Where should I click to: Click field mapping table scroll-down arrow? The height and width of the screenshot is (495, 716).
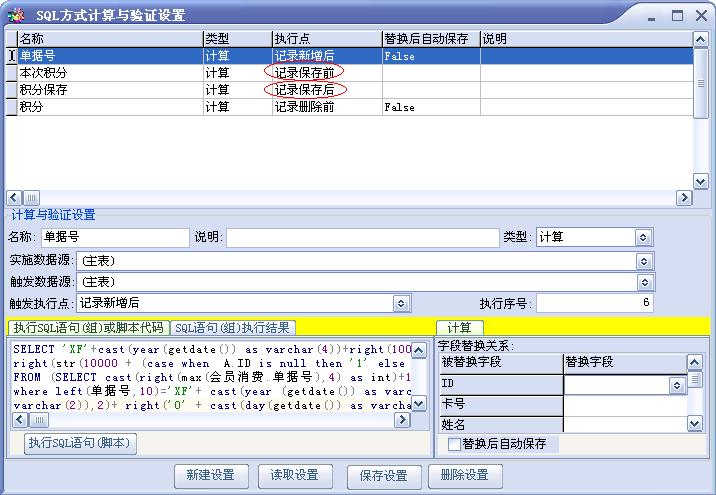pyautogui.click(x=695, y=424)
